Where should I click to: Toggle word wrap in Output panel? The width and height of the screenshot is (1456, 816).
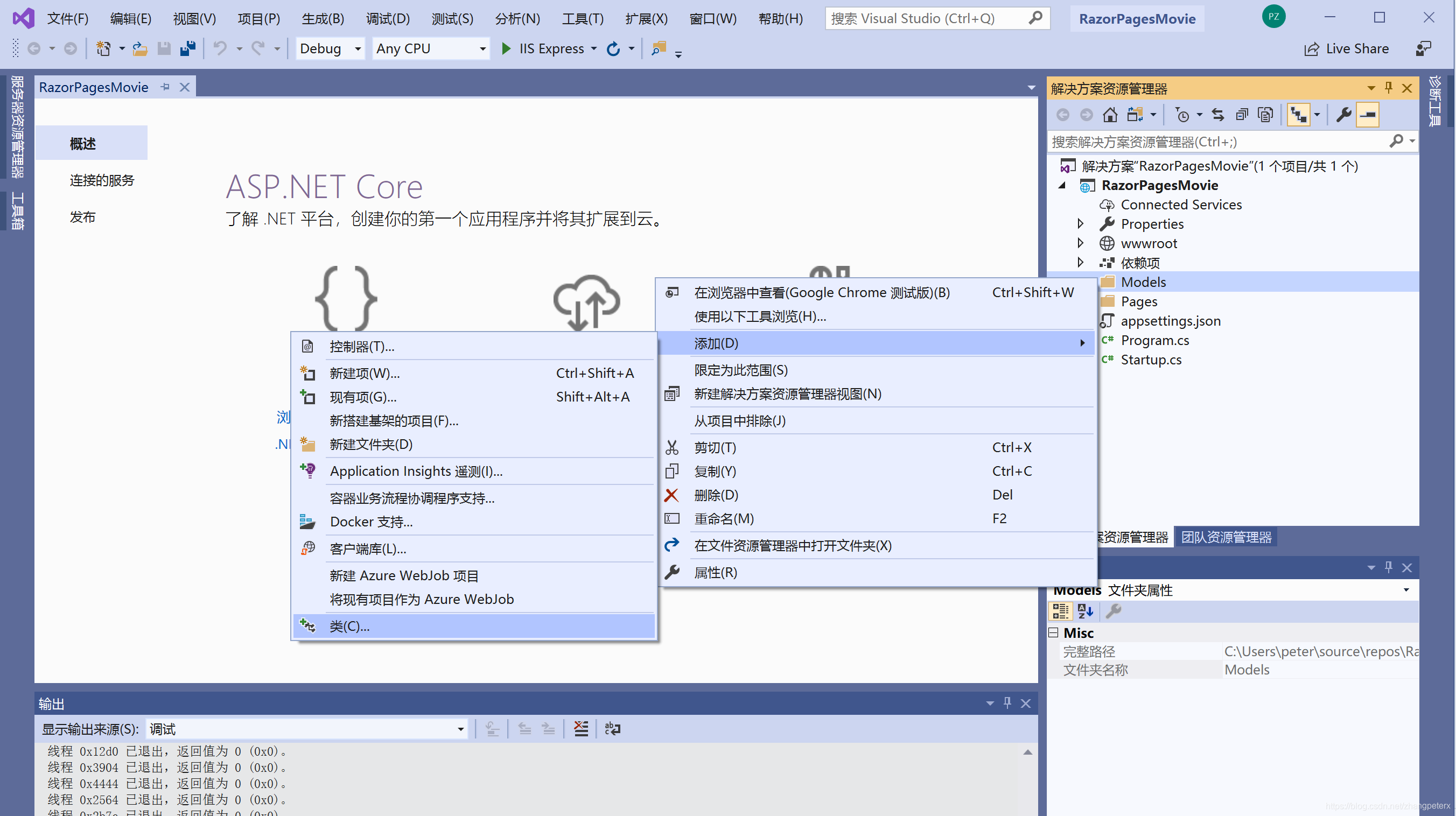(x=612, y=729)
